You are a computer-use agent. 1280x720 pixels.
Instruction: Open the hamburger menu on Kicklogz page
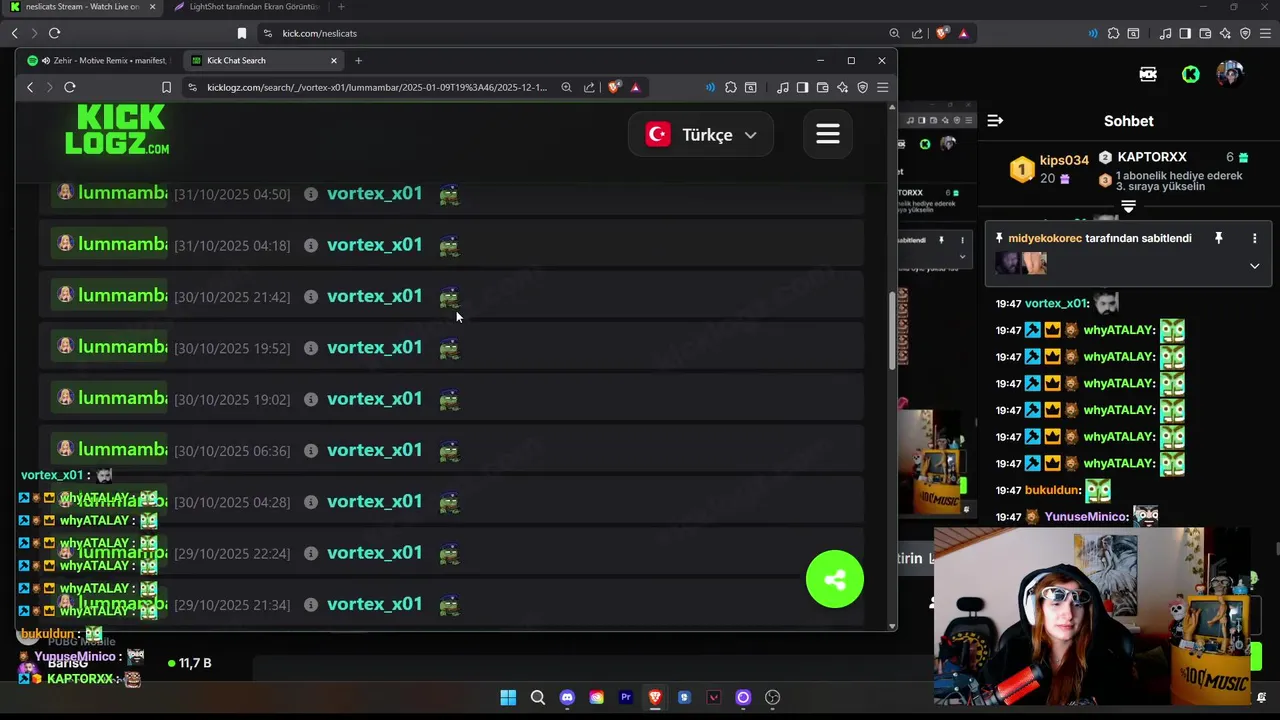tap(827, 134)
